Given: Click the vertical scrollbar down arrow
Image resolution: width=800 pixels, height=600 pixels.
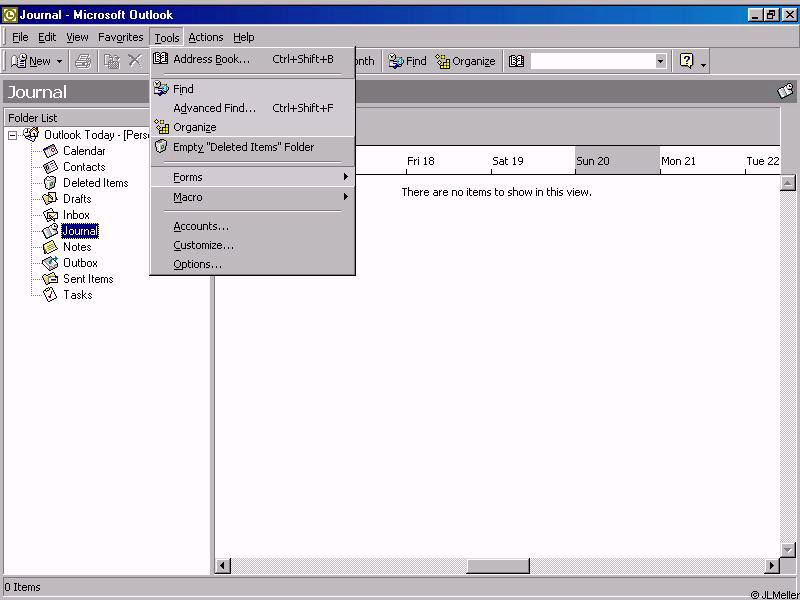Looking at the screenshot, I should [x=788, y=550].
